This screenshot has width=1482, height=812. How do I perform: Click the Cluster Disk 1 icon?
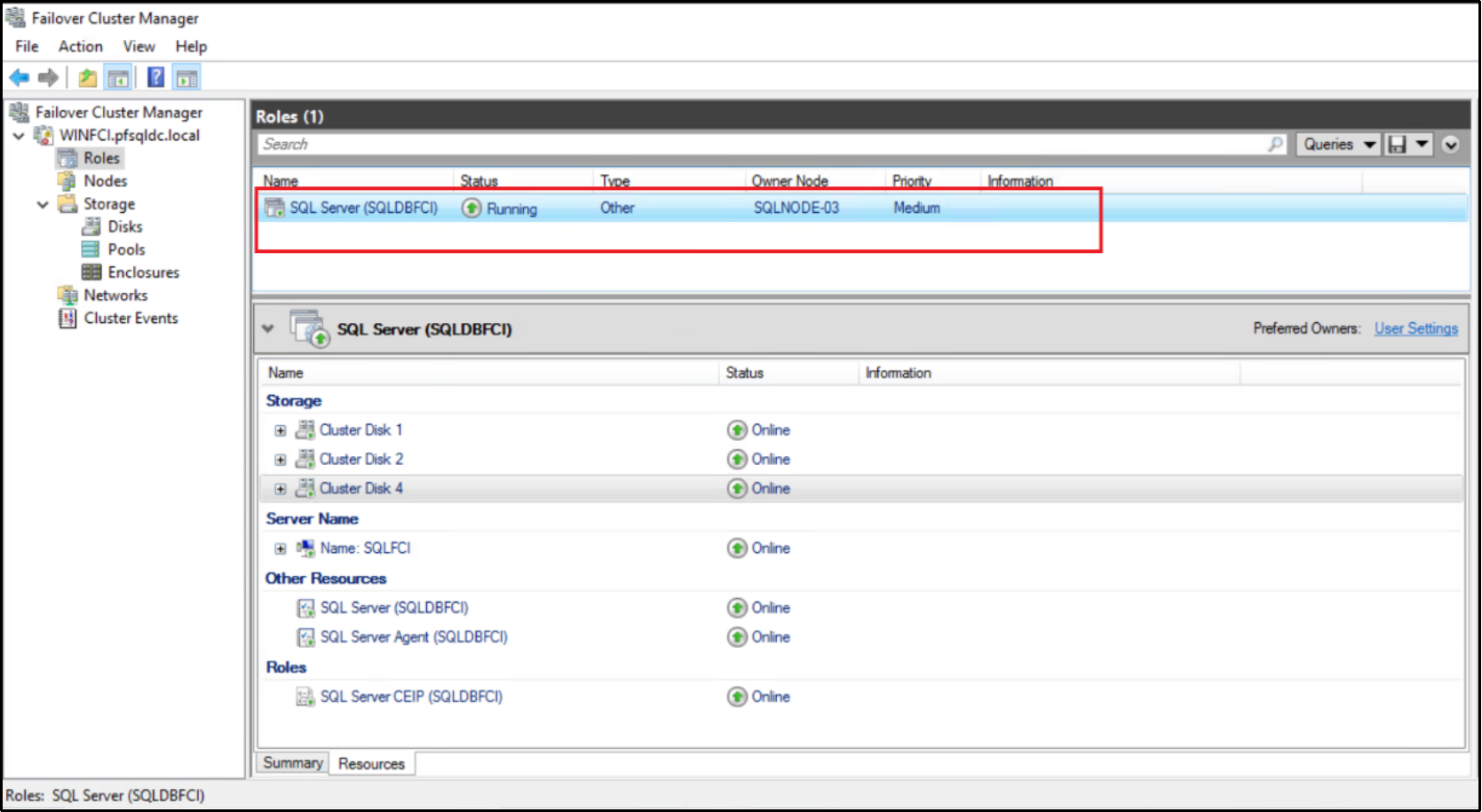tap(305, 430)
